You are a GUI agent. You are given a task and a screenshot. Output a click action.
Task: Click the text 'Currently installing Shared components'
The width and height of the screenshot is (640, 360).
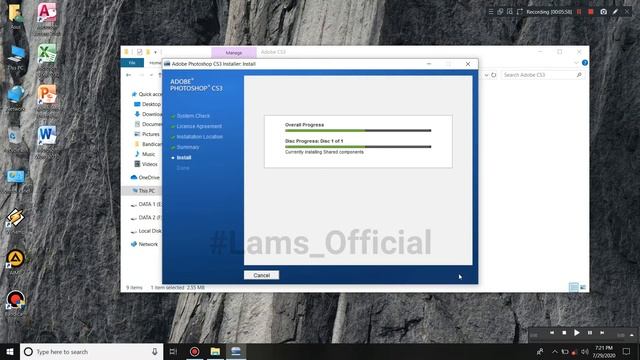[x=324, y=152]
